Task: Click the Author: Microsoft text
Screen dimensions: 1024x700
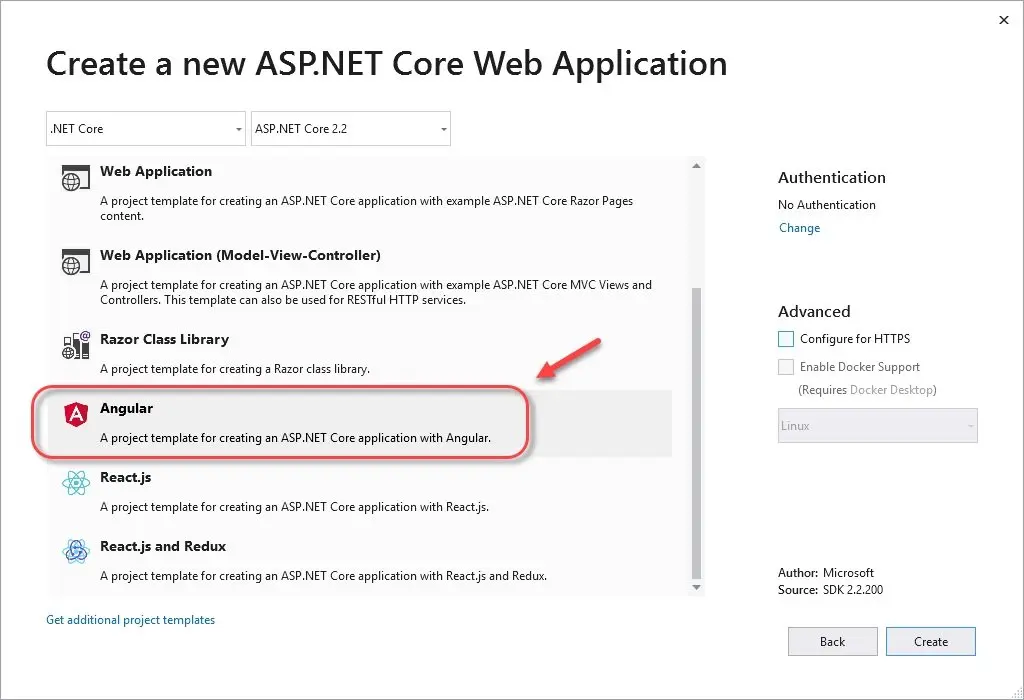Action: [825, 573]
